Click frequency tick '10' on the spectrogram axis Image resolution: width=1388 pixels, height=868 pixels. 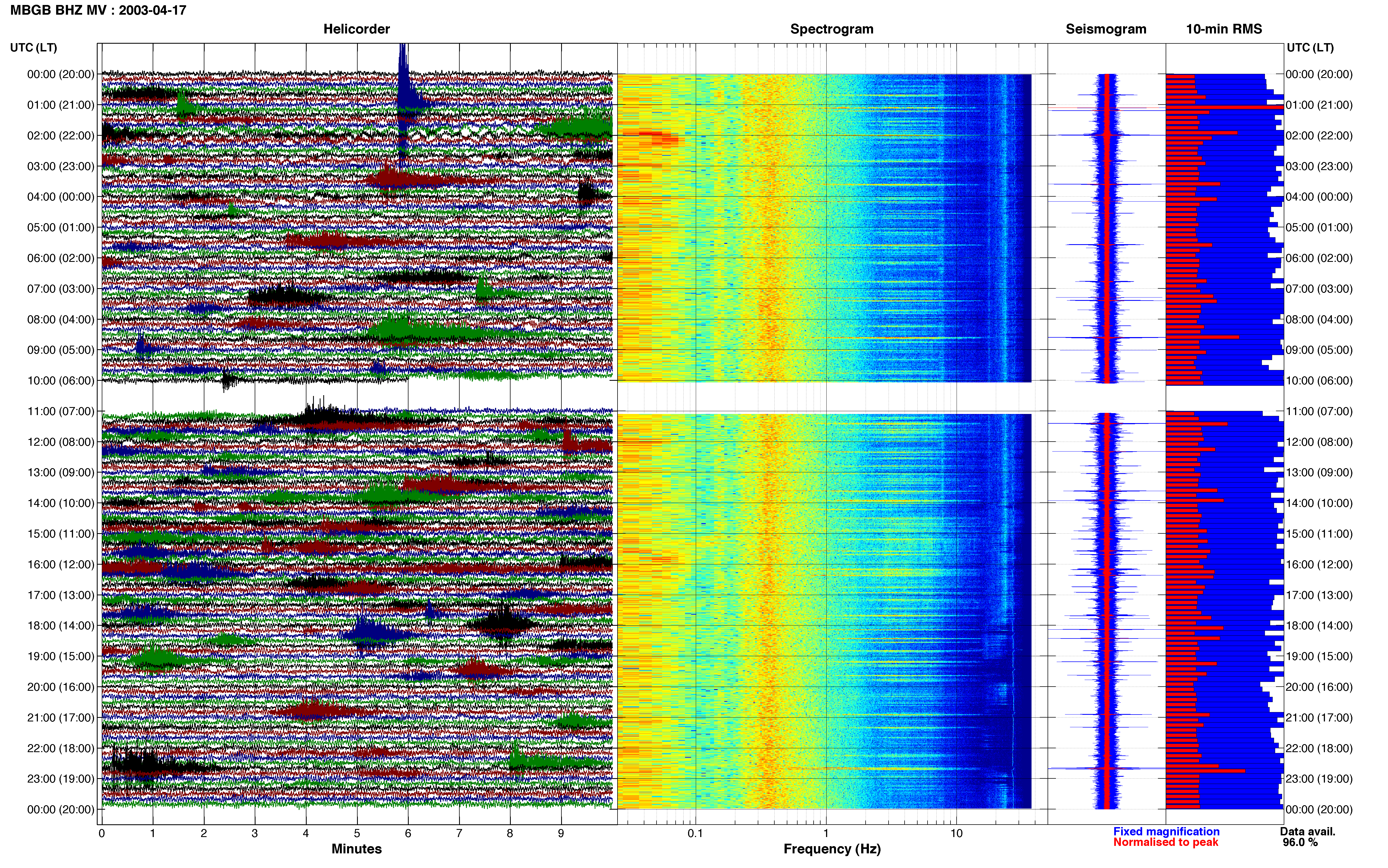tap(956, 833)
